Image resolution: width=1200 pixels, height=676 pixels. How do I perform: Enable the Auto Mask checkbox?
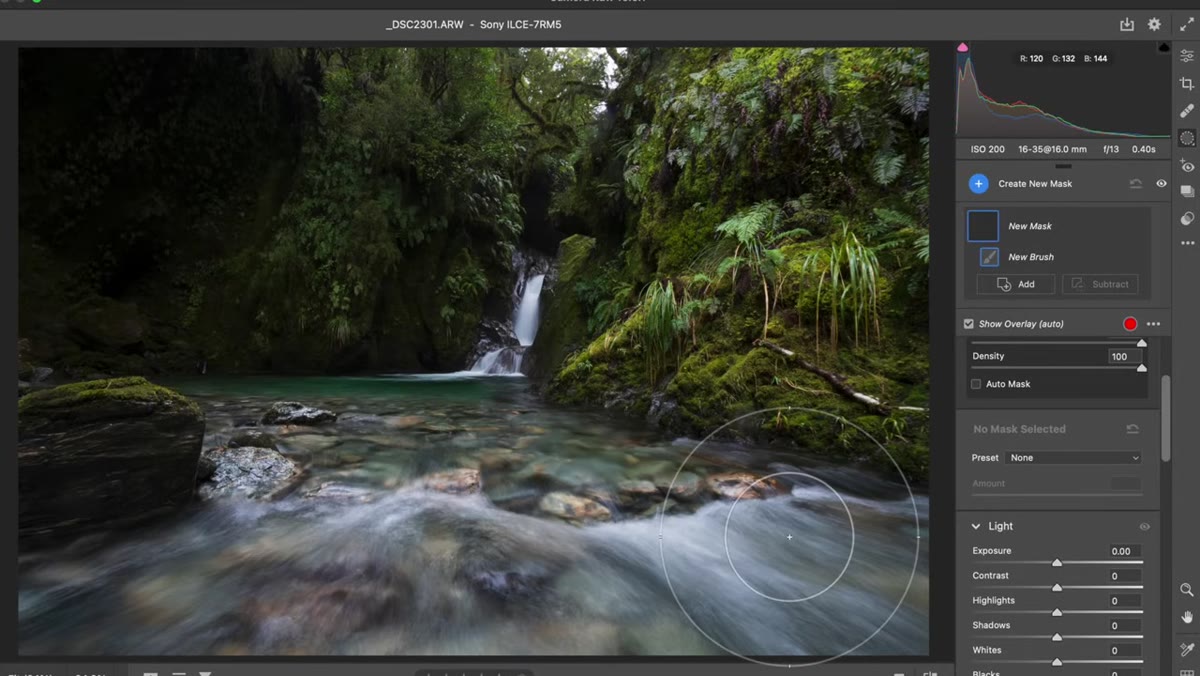point(976,384)
